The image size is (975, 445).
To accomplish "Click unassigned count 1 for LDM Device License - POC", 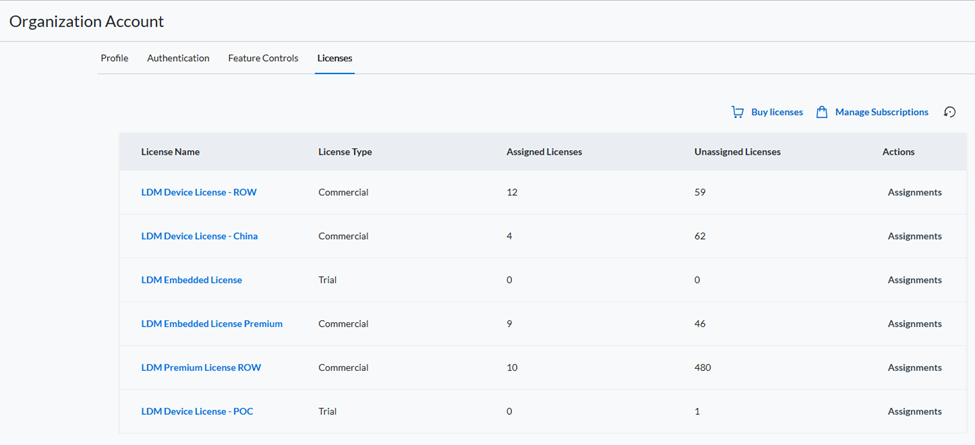I will 697,411.
